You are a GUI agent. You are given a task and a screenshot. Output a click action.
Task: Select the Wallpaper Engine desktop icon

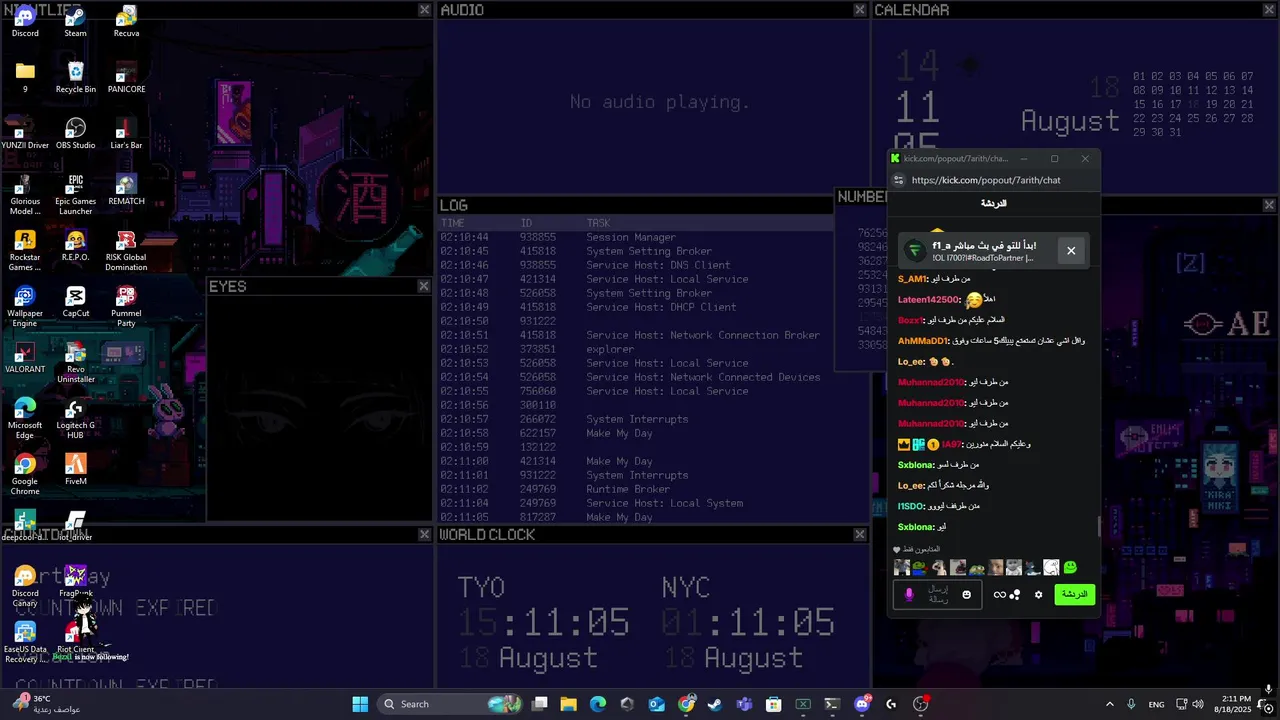pos(25,306)
